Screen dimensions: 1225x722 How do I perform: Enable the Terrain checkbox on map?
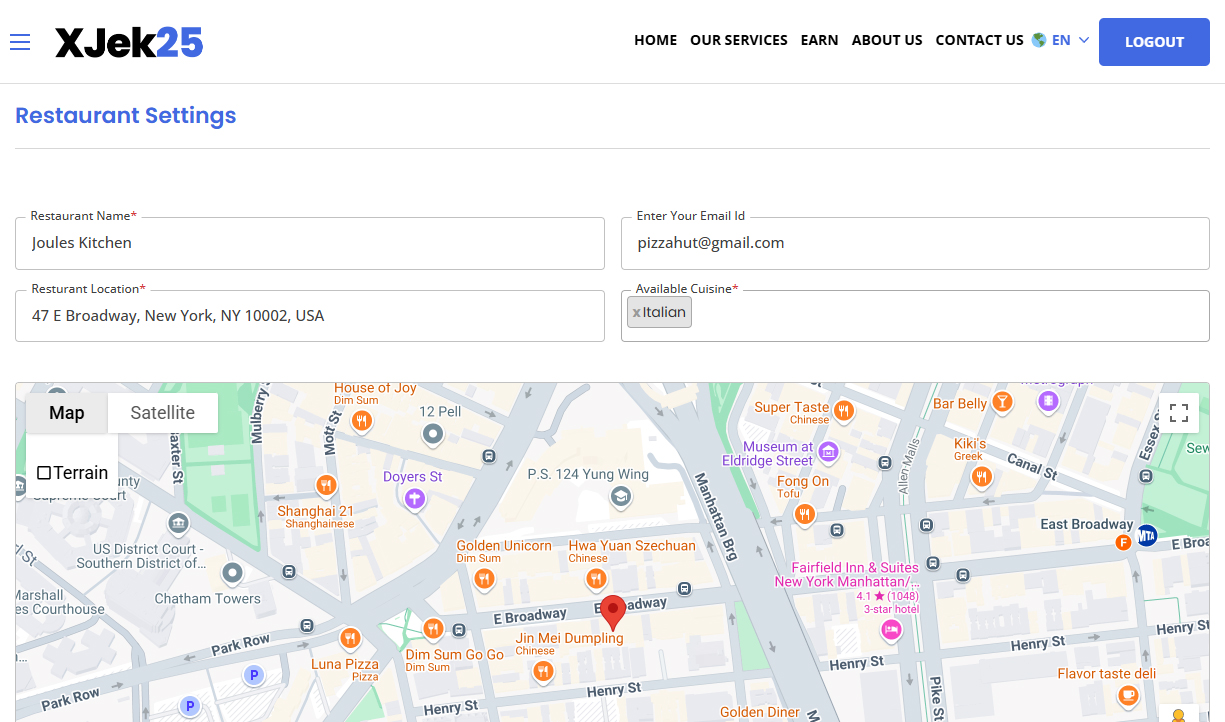(44, 473)
